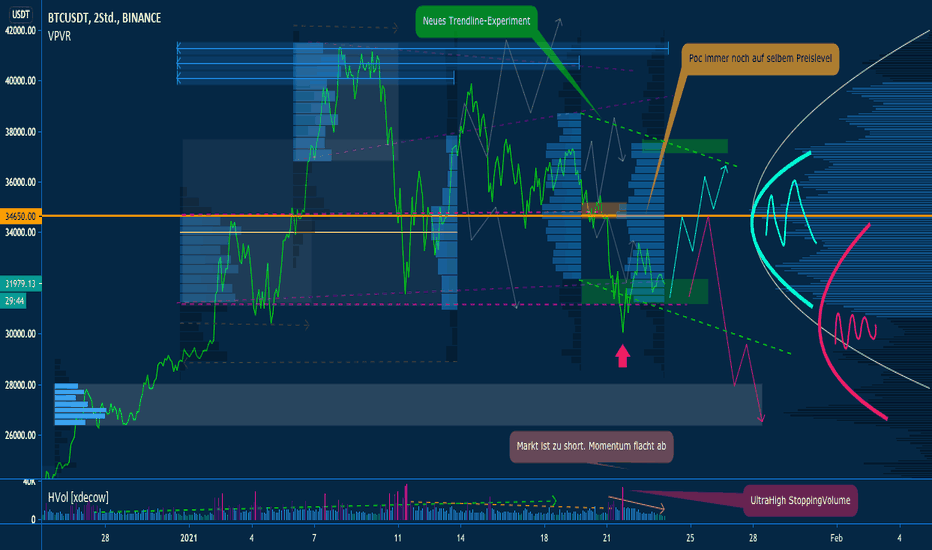Click the orange 34650.00 price line label

20,216
